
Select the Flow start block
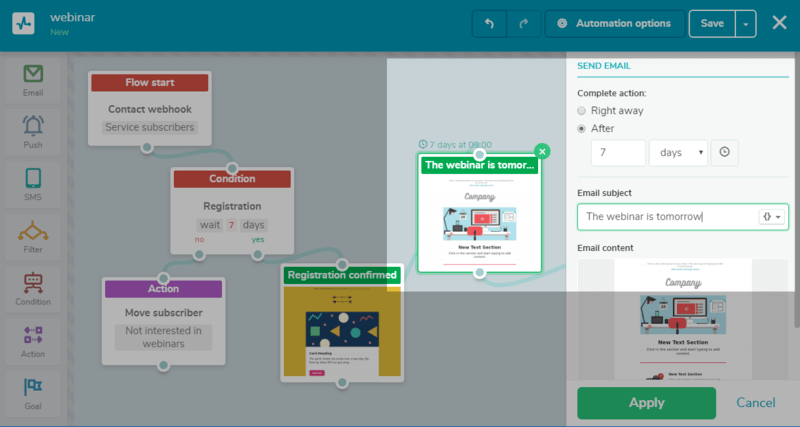tap(149, 108)
